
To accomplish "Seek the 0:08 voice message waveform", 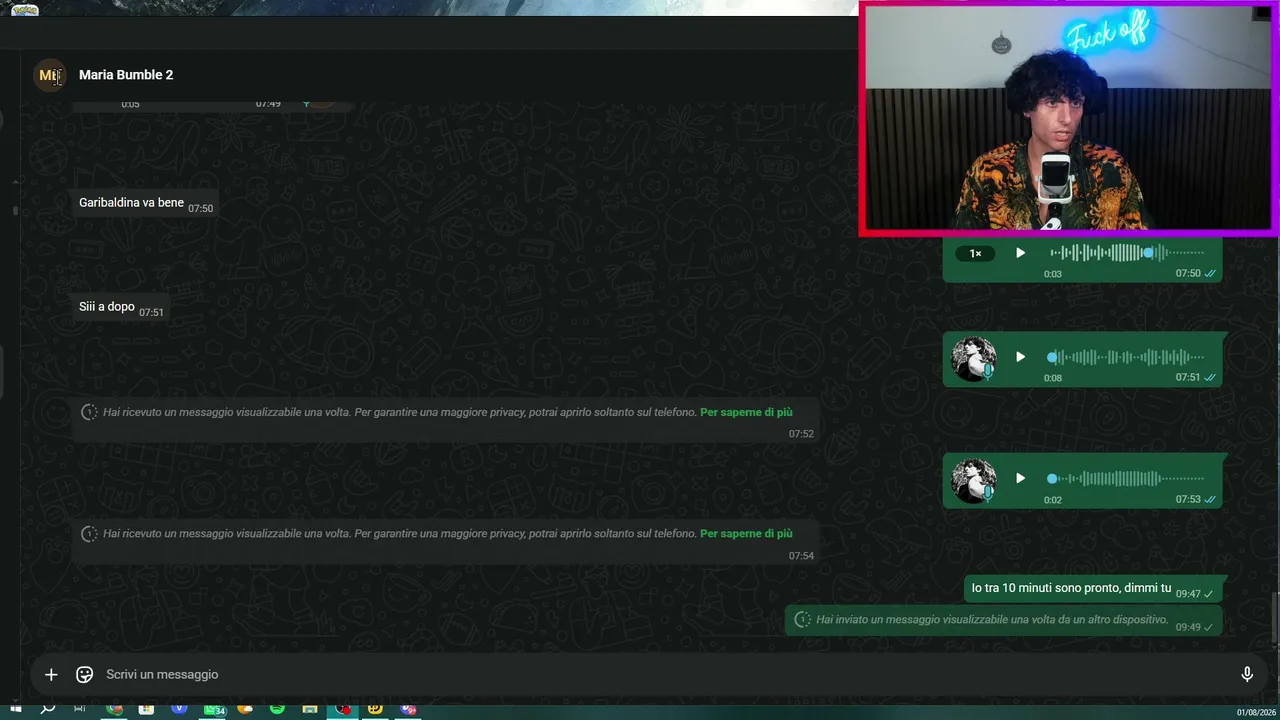I will coord(1127,357).
